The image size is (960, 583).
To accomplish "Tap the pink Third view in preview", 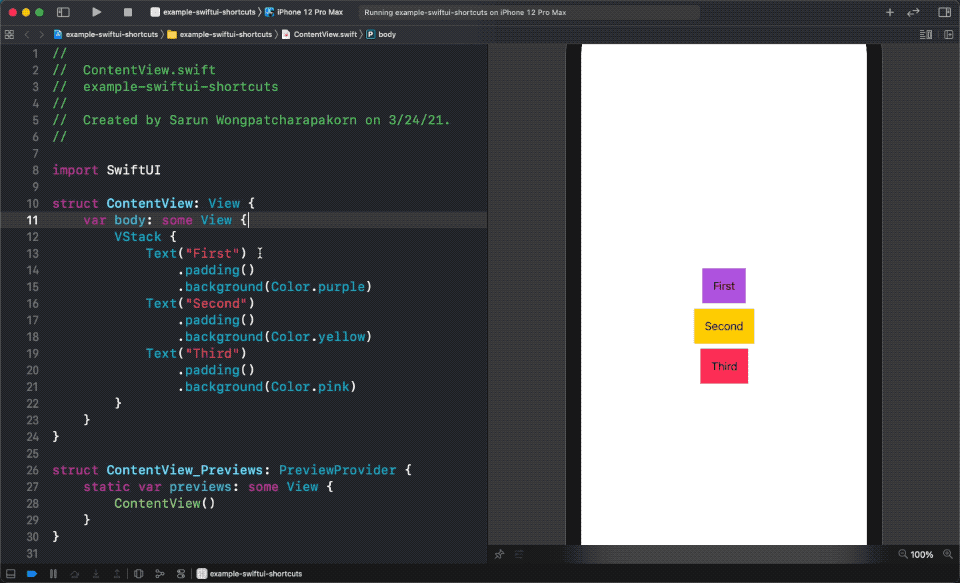I will click(724, 366).
